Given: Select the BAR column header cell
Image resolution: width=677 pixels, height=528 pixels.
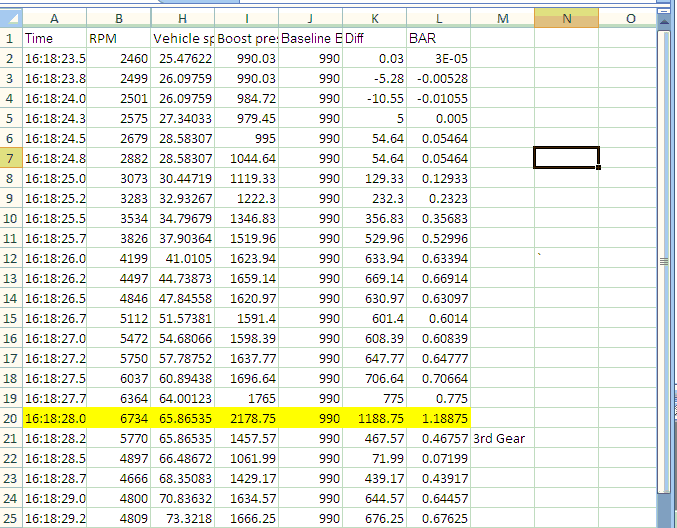Looking at the screenshot, I should pos(438,38).
